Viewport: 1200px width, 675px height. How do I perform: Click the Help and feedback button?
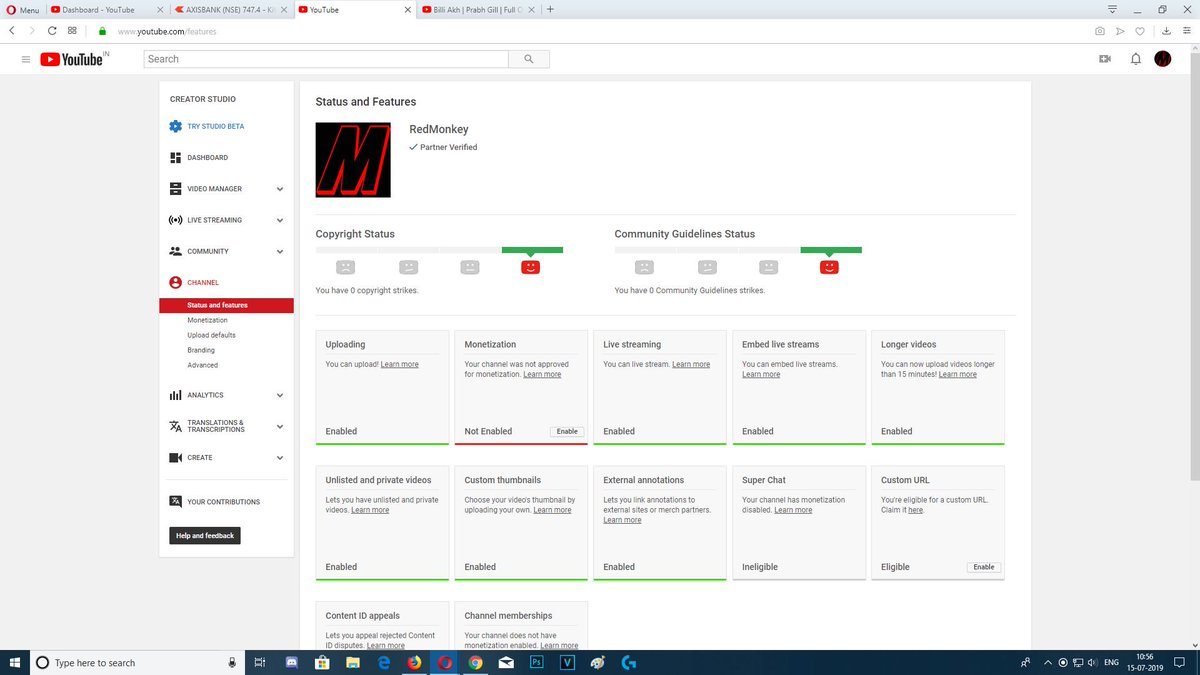(205, 536)
